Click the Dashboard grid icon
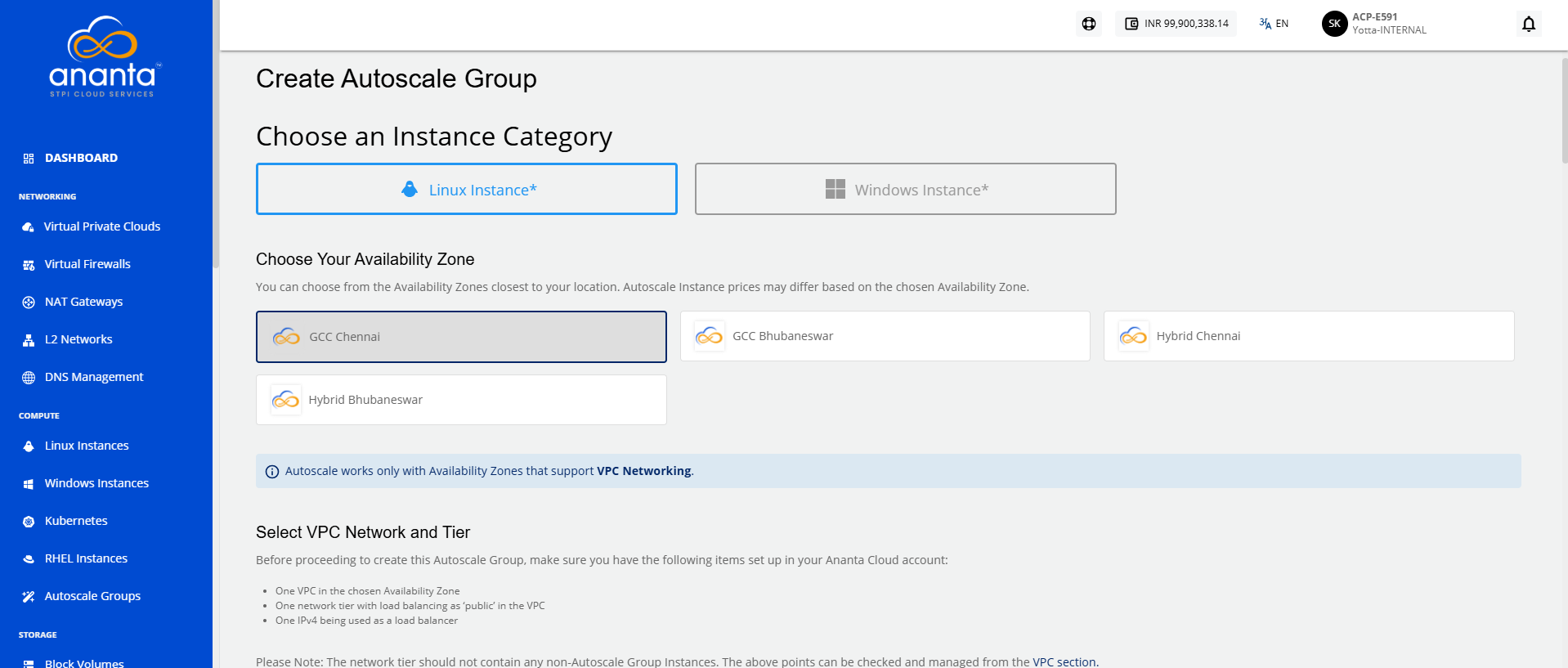Viewport: 1568px width, 668px height. click(x=29, y=159)
